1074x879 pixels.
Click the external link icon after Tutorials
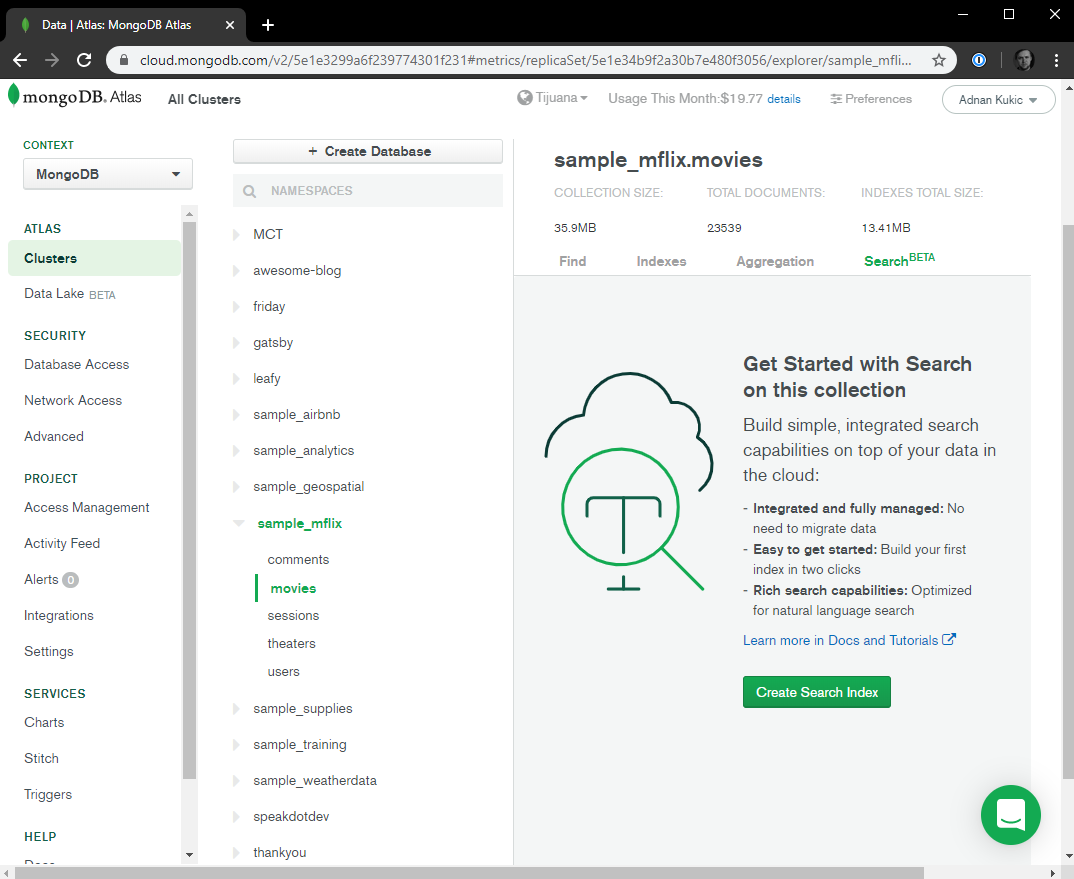949,639
